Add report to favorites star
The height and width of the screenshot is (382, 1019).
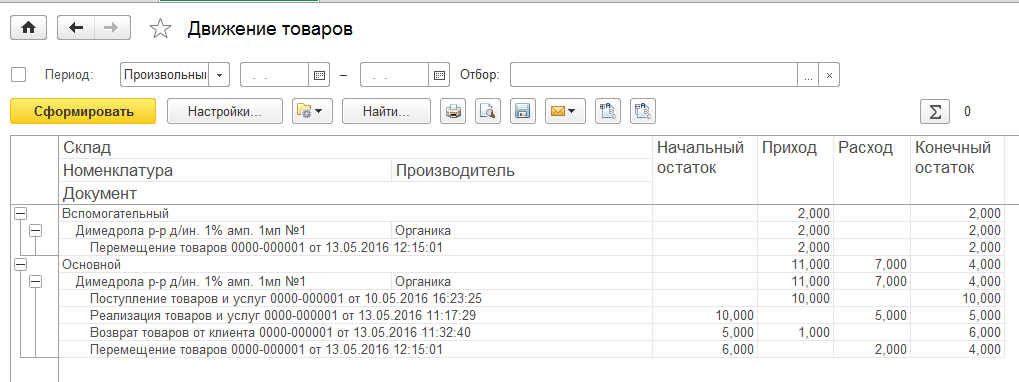(x=160, y=29)
